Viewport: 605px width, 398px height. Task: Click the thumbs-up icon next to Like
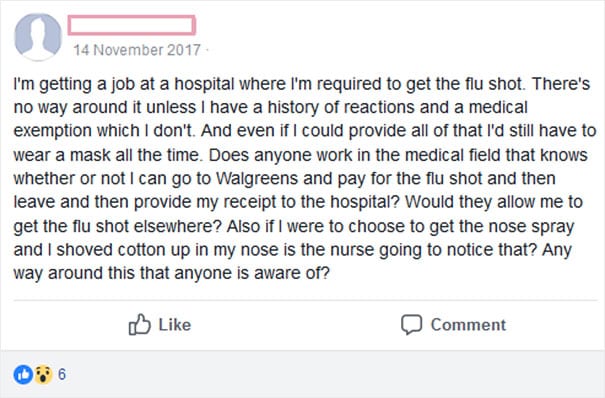pyautogui.click(x=139, y=324)
